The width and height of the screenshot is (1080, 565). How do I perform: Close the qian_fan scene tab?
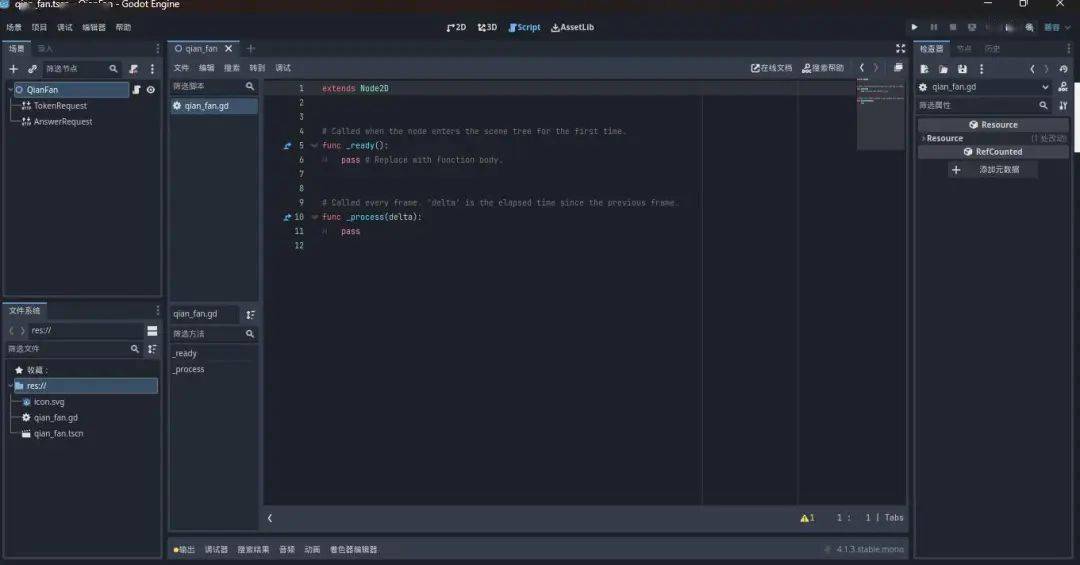pyautogui.click(x=229, y=49)
